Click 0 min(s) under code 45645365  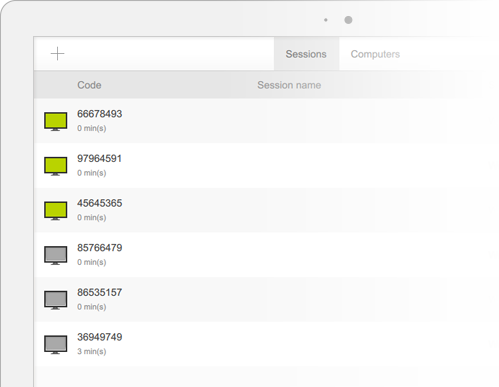click(x=92, y=218)
